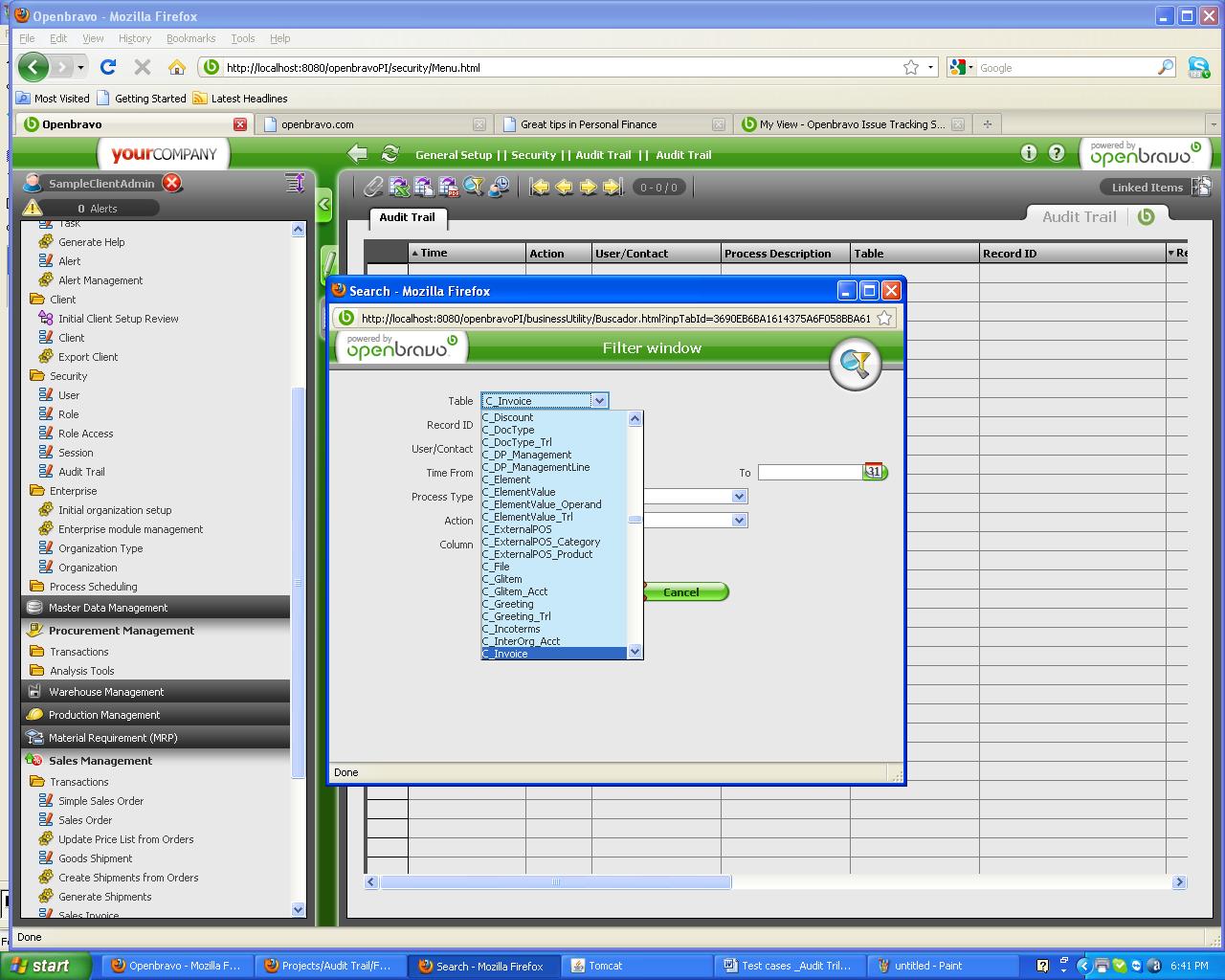
Task: Open the Process Type dropdown
Action: point(738,497)
